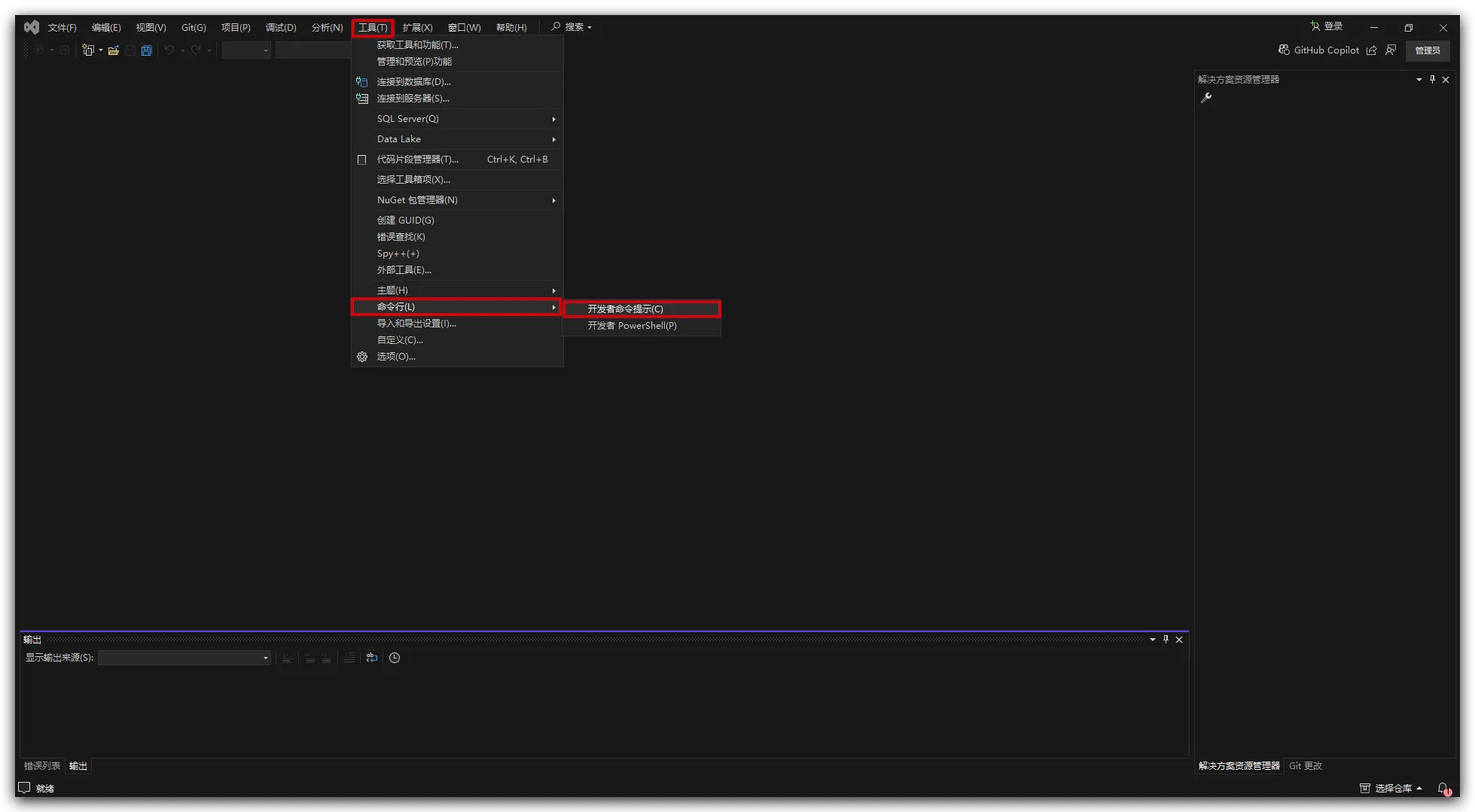Toggle auto-hide pin on Solution Explorer panel
1475x812 pixels.
[1432, 79]
